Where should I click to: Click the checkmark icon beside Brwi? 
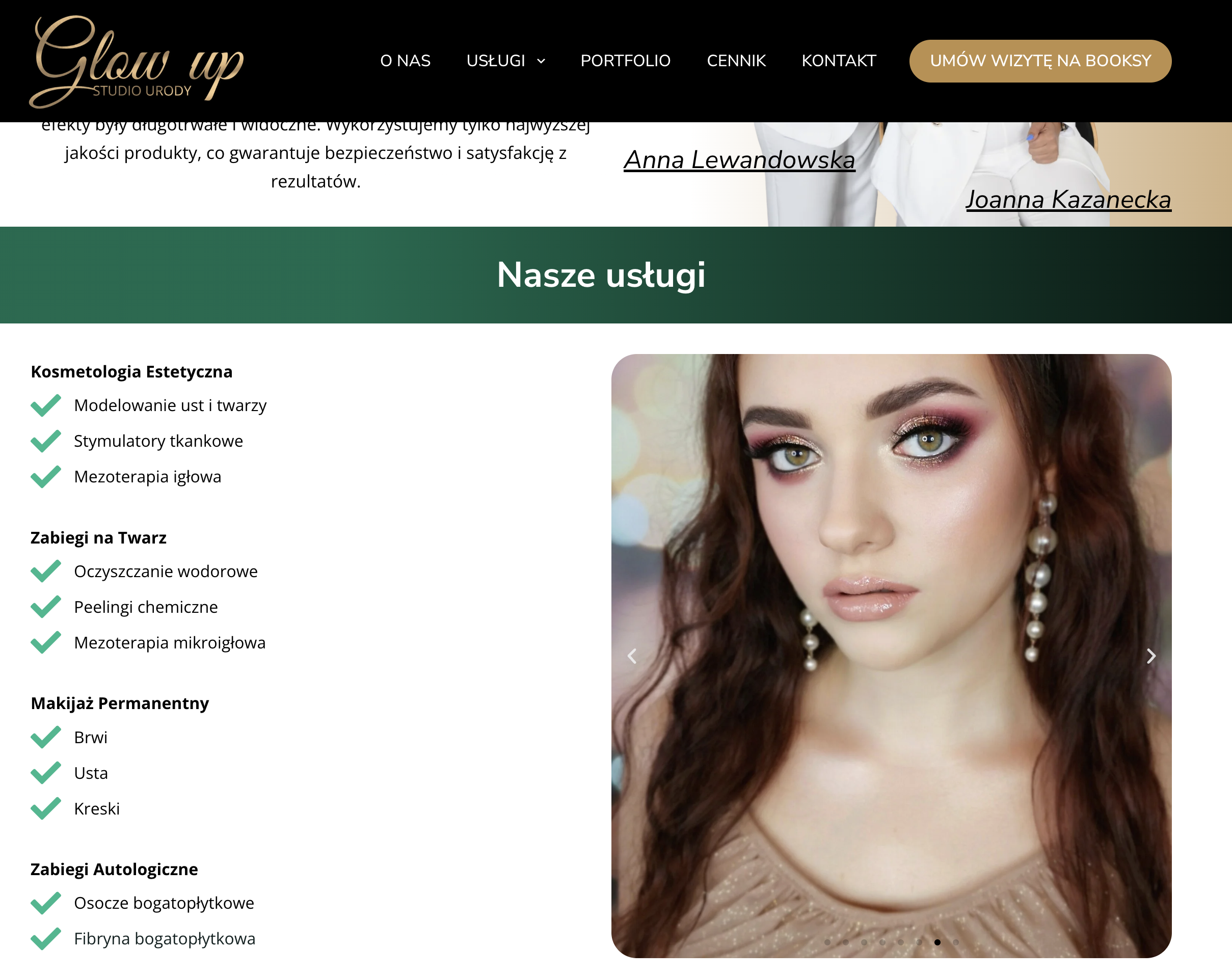(x=46, y=737)
